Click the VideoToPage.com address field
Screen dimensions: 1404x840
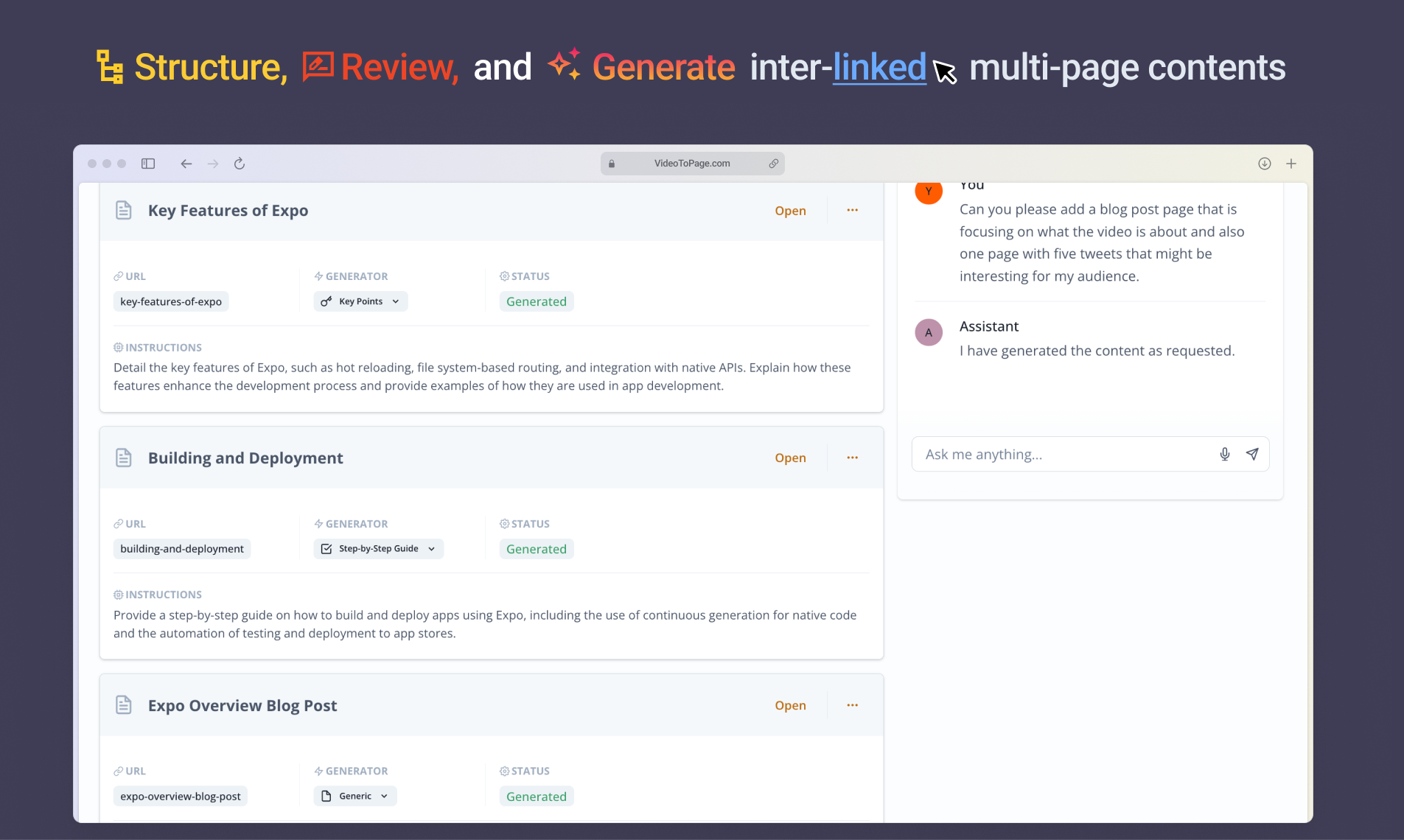click(692, 164)
